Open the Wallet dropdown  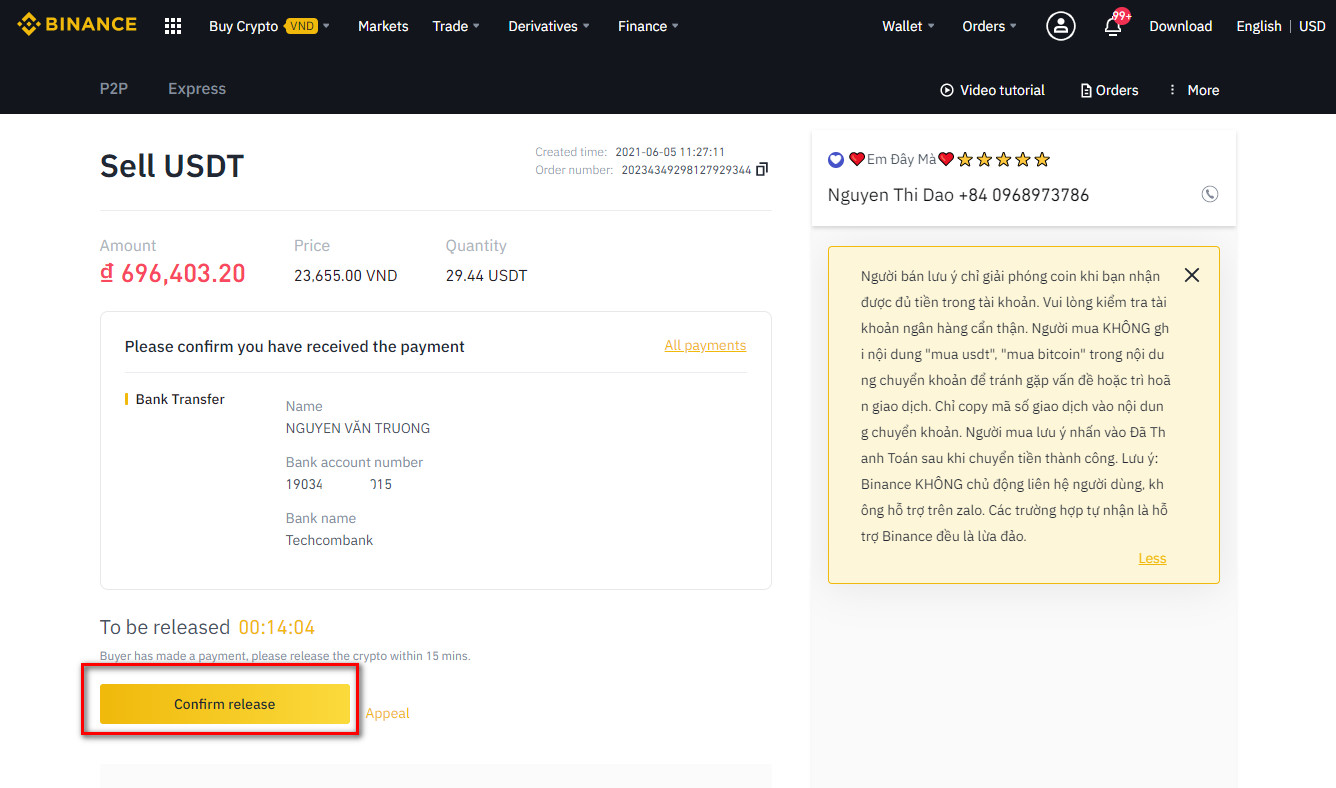coord(908,26)
